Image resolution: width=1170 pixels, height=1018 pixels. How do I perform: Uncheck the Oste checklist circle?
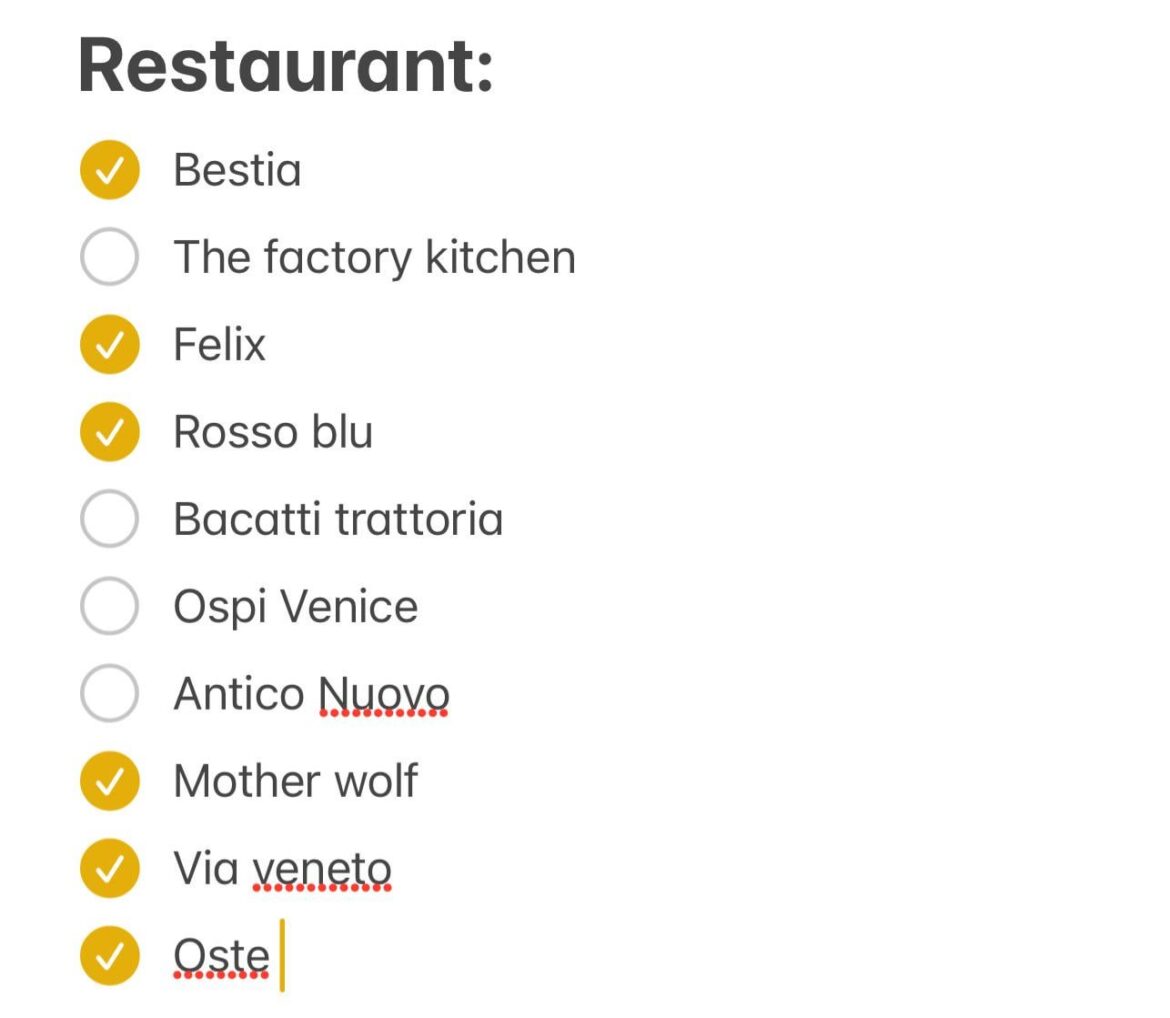108,955
